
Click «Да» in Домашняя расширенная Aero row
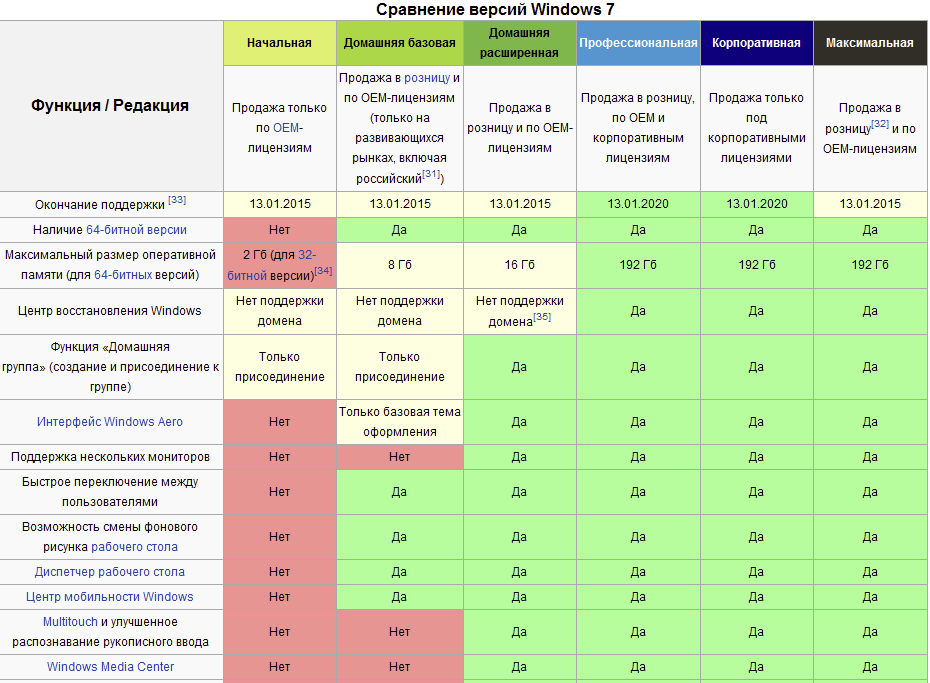(520, 422)
